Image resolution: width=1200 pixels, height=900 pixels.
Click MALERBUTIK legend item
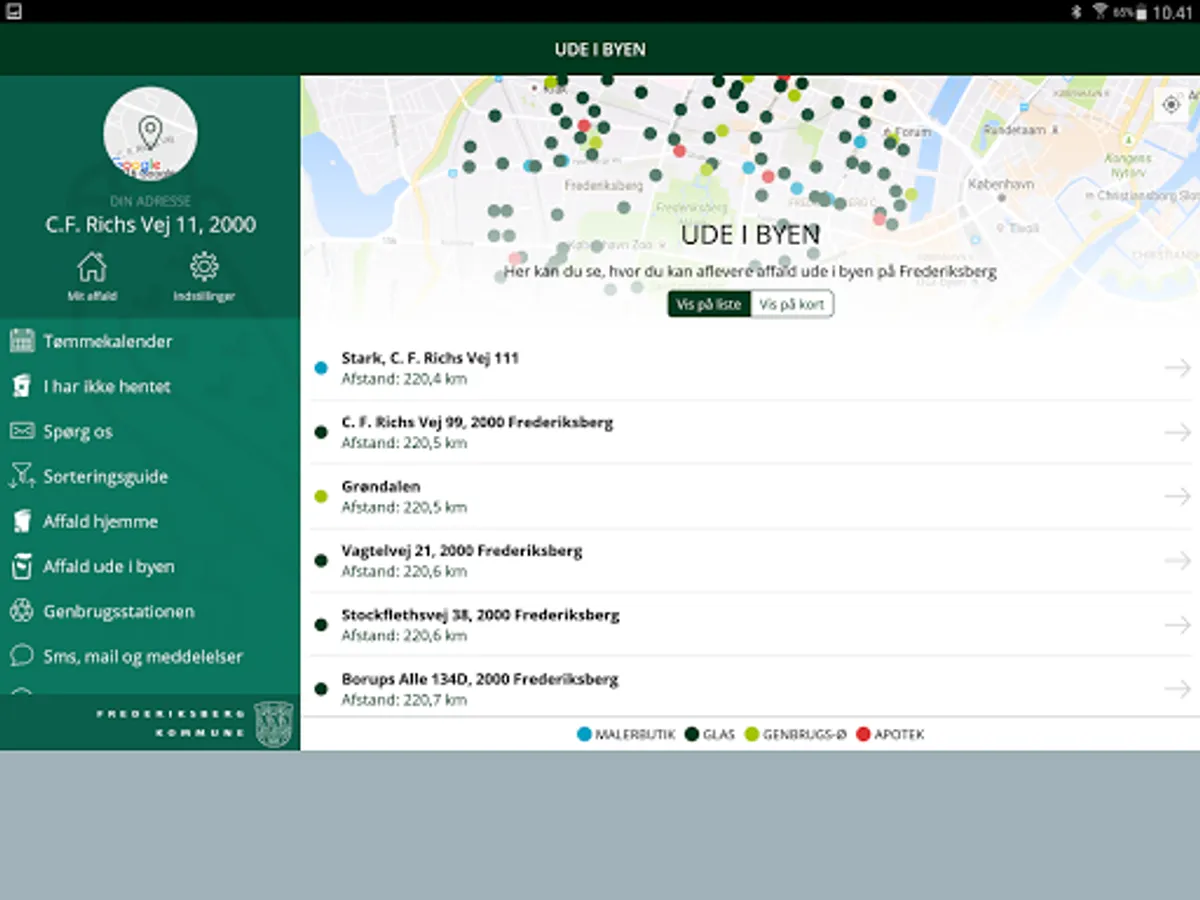626,734
